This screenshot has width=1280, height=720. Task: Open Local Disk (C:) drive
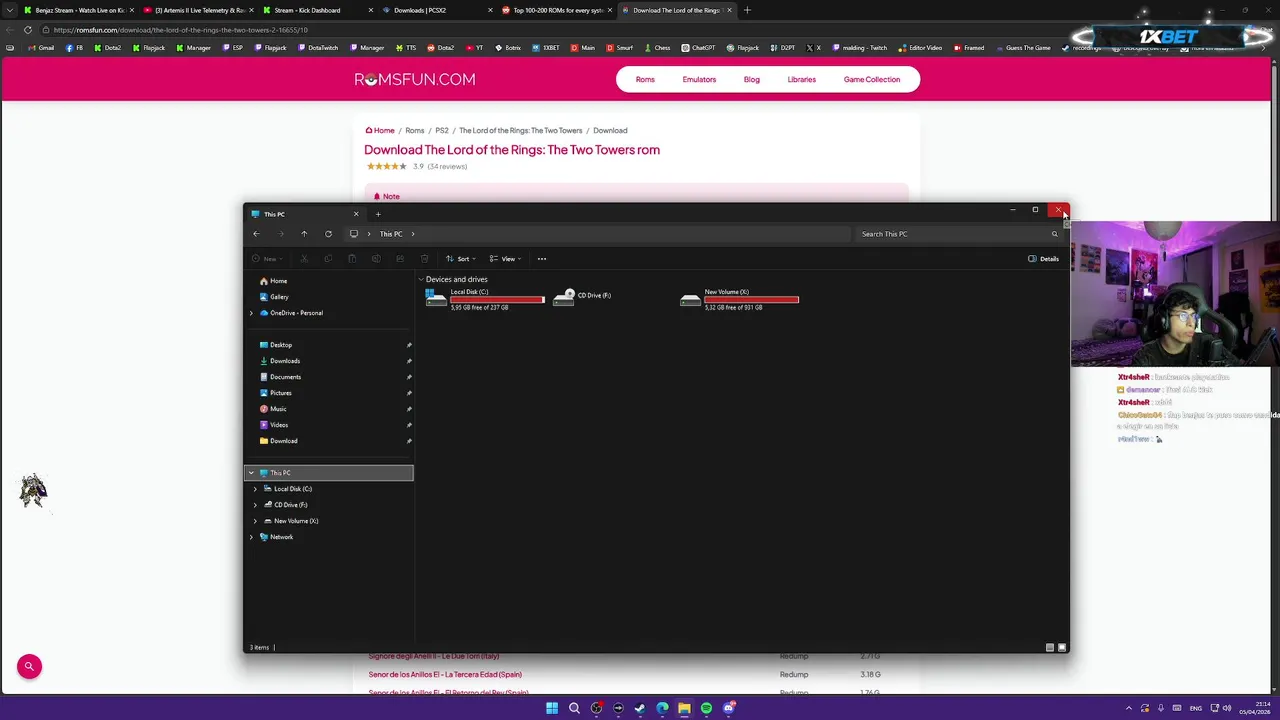[485, 299]
